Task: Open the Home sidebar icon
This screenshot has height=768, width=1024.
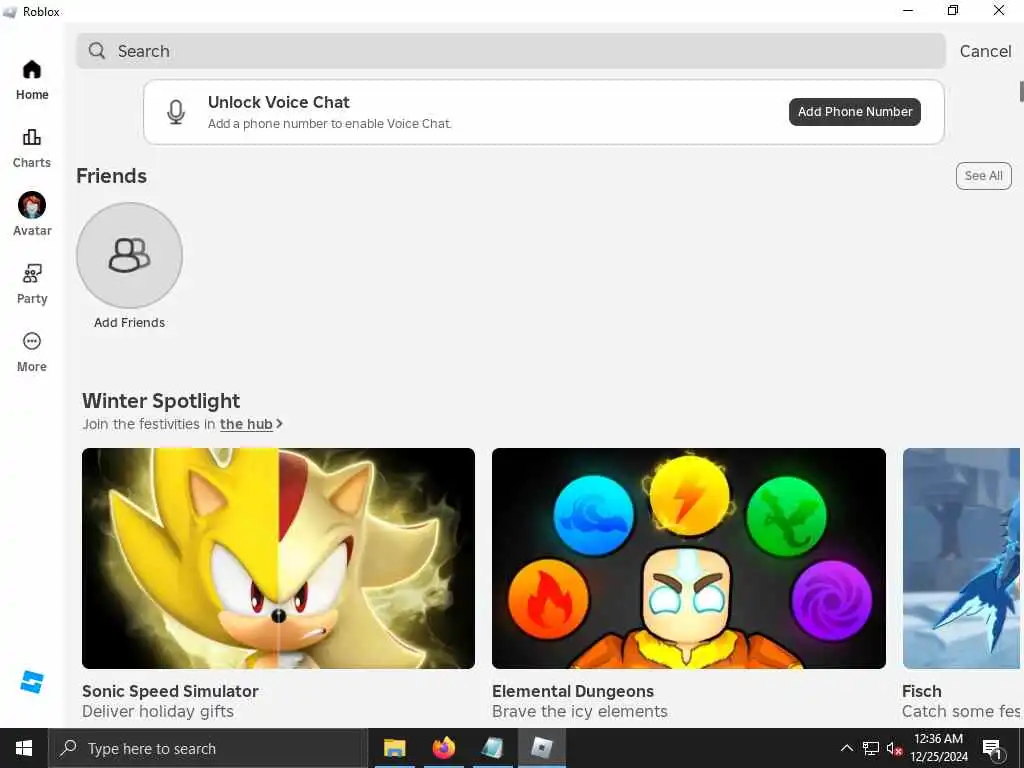Action: 31,70
